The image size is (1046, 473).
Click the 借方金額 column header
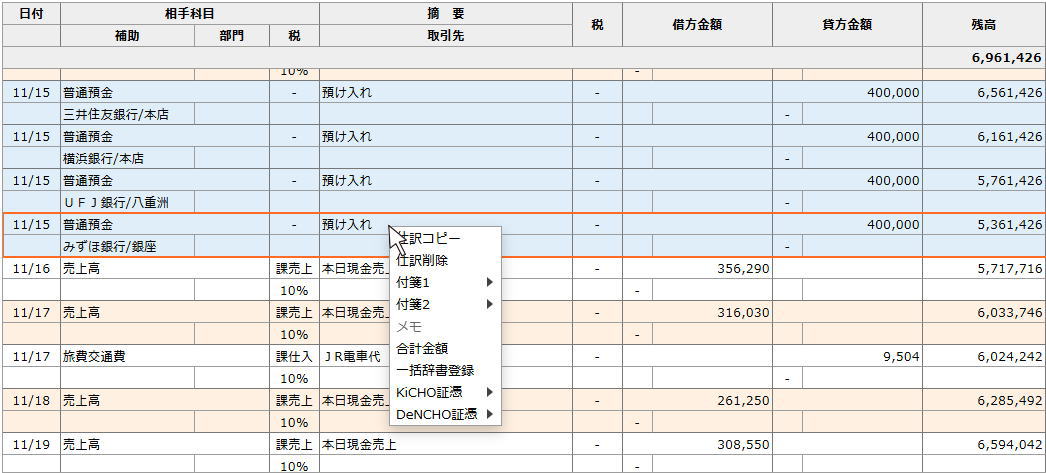pos(697,25)
